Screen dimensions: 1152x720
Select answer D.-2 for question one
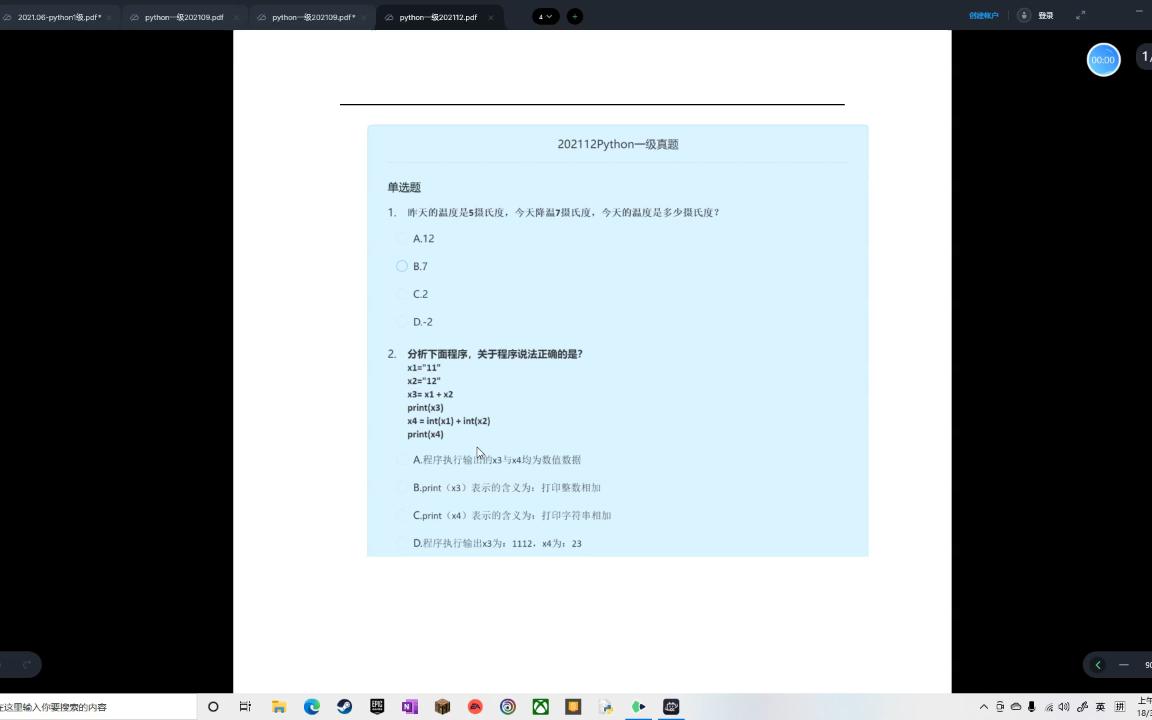[402, 321]
